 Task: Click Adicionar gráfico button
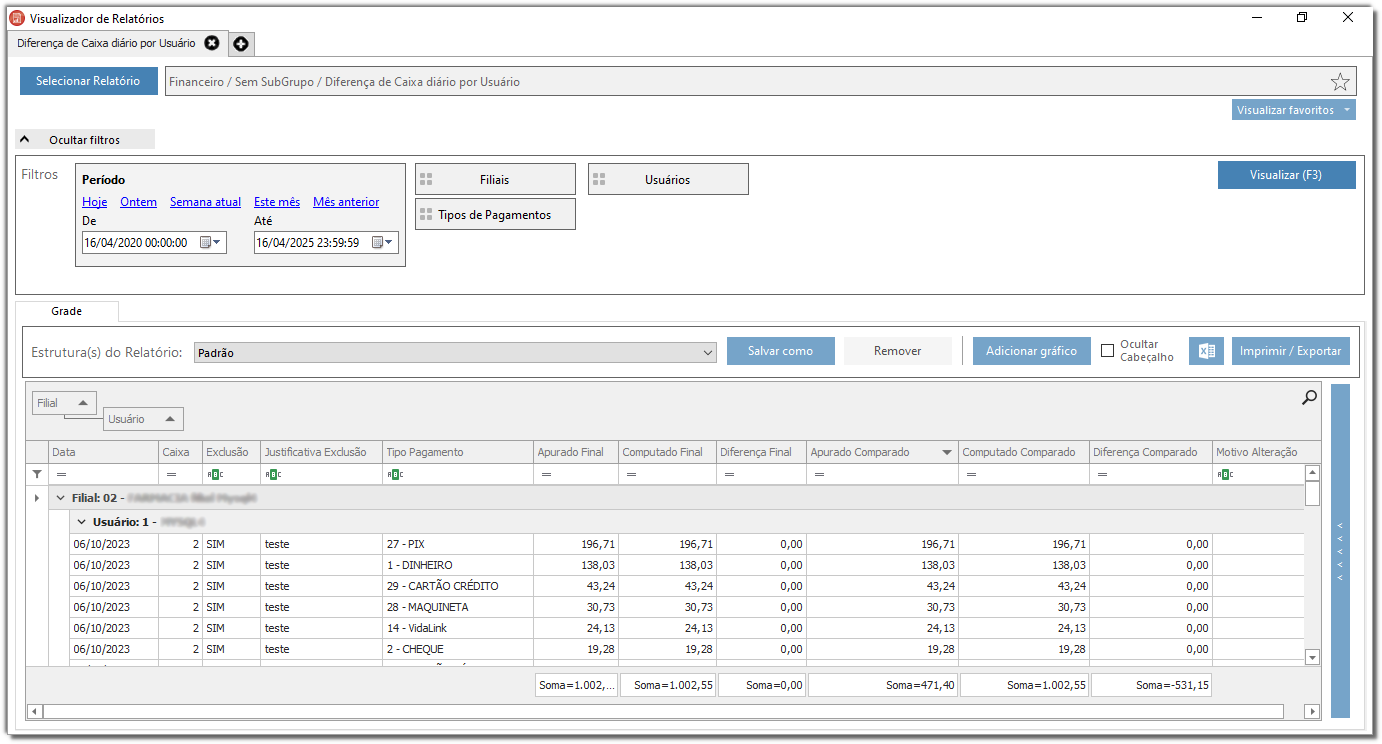tap(1031, 351)
